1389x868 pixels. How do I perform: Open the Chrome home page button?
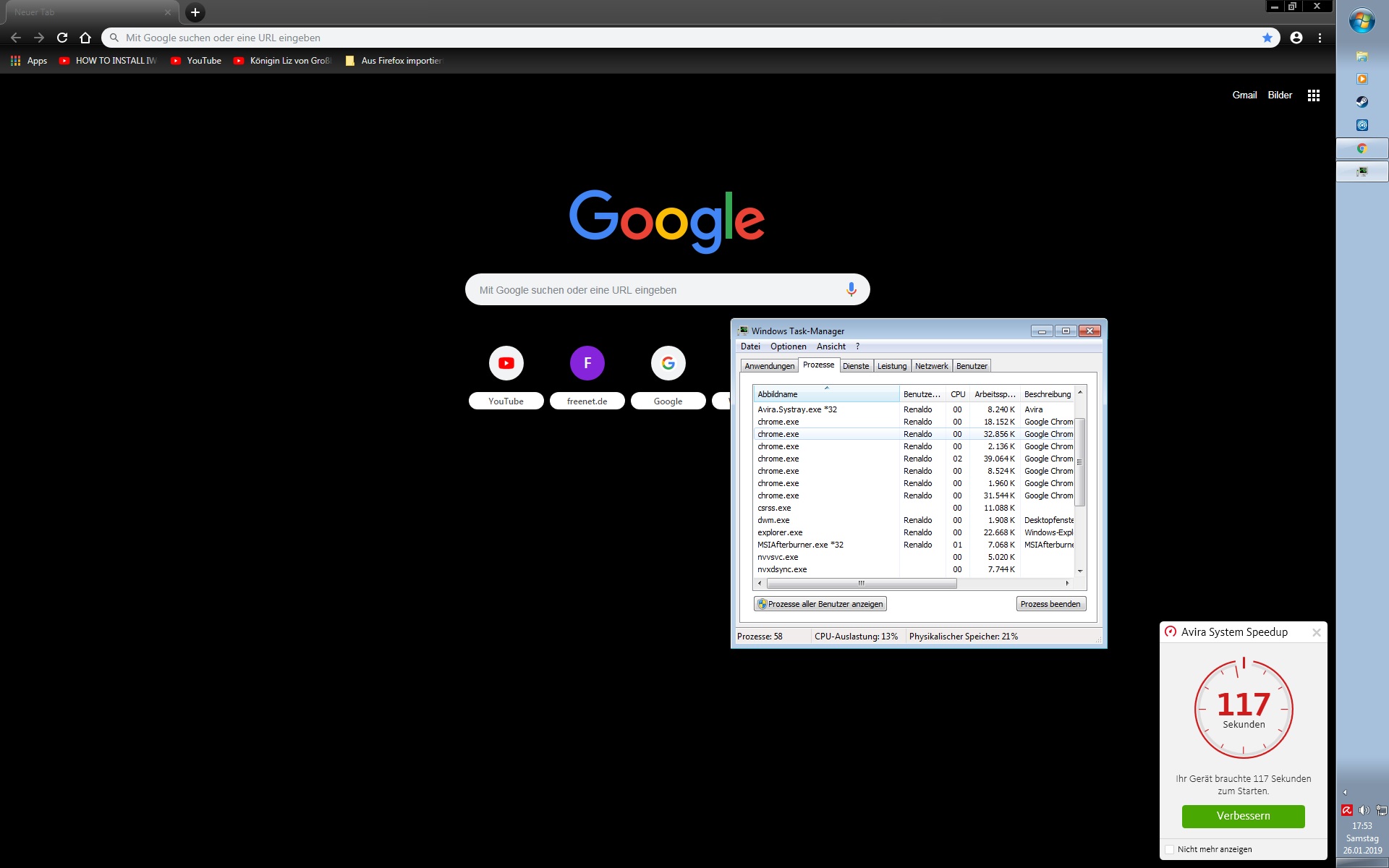(x=85, y=38)
